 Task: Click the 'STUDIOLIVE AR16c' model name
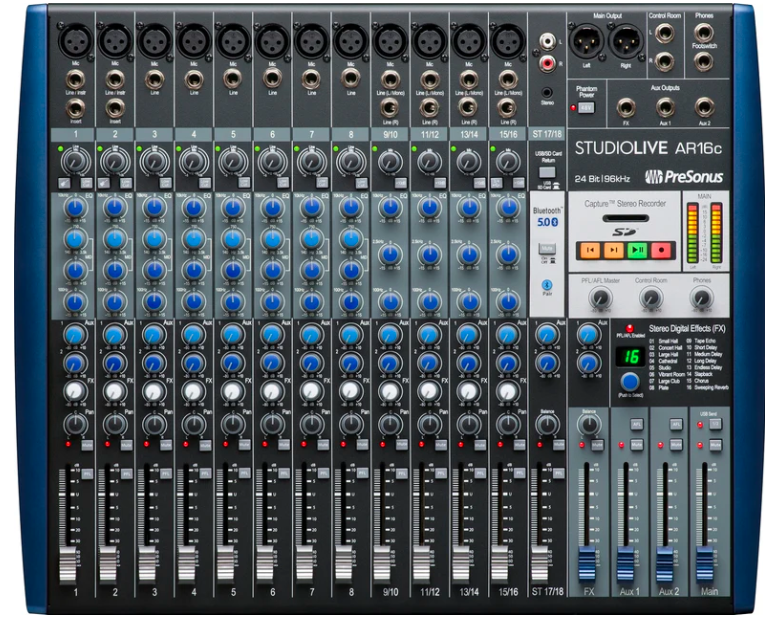click(648, 148)
